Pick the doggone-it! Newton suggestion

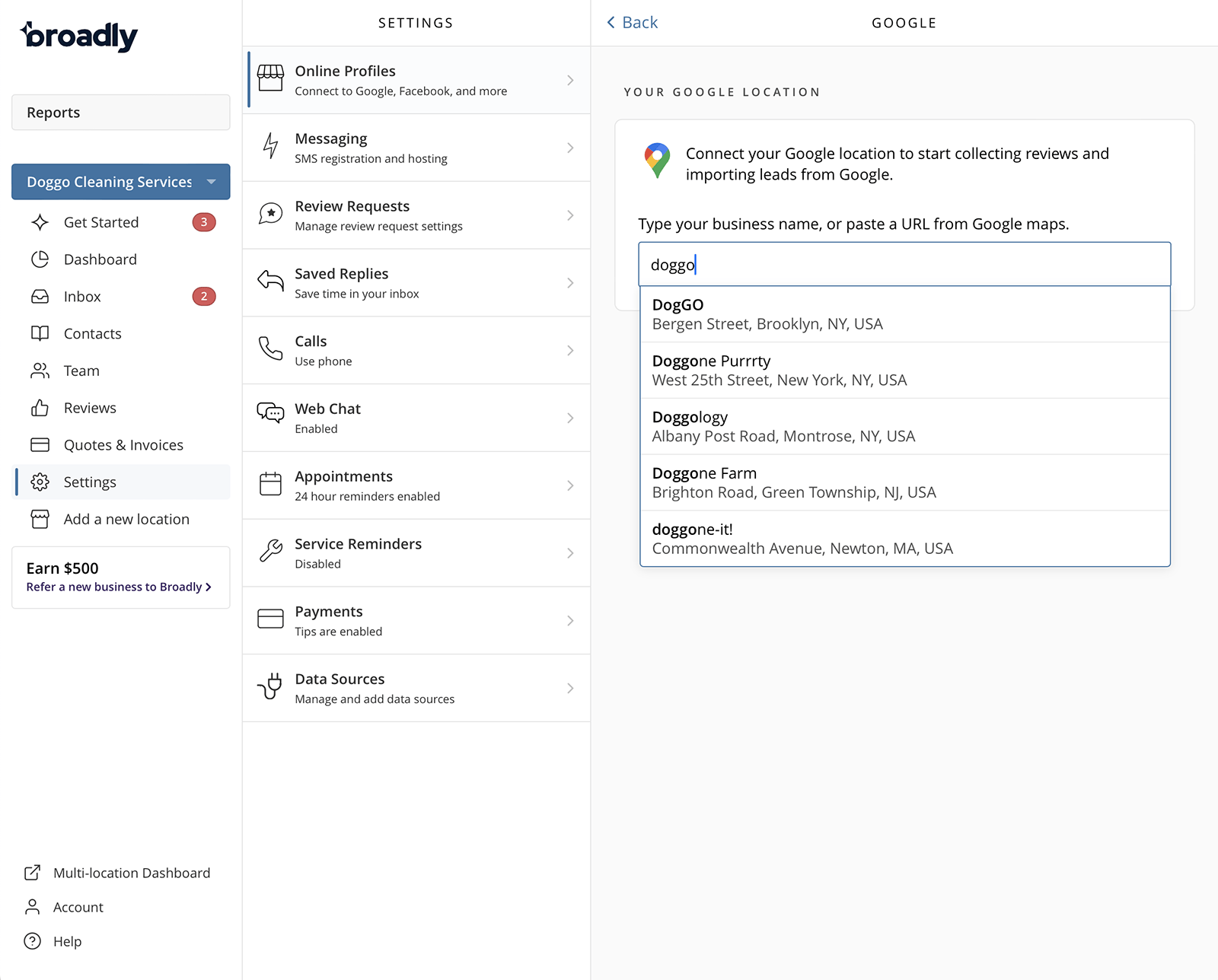coord(905,539)
